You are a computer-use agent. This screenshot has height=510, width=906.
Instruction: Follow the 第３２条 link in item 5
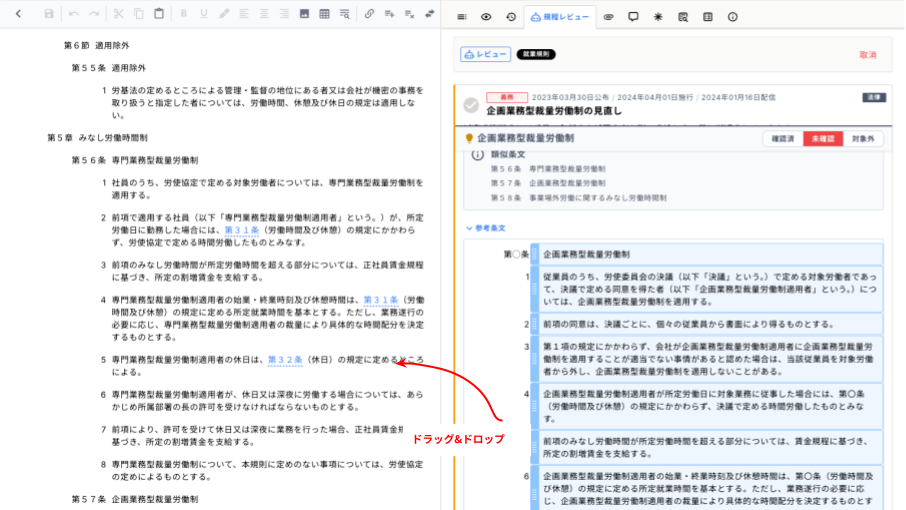285,359
